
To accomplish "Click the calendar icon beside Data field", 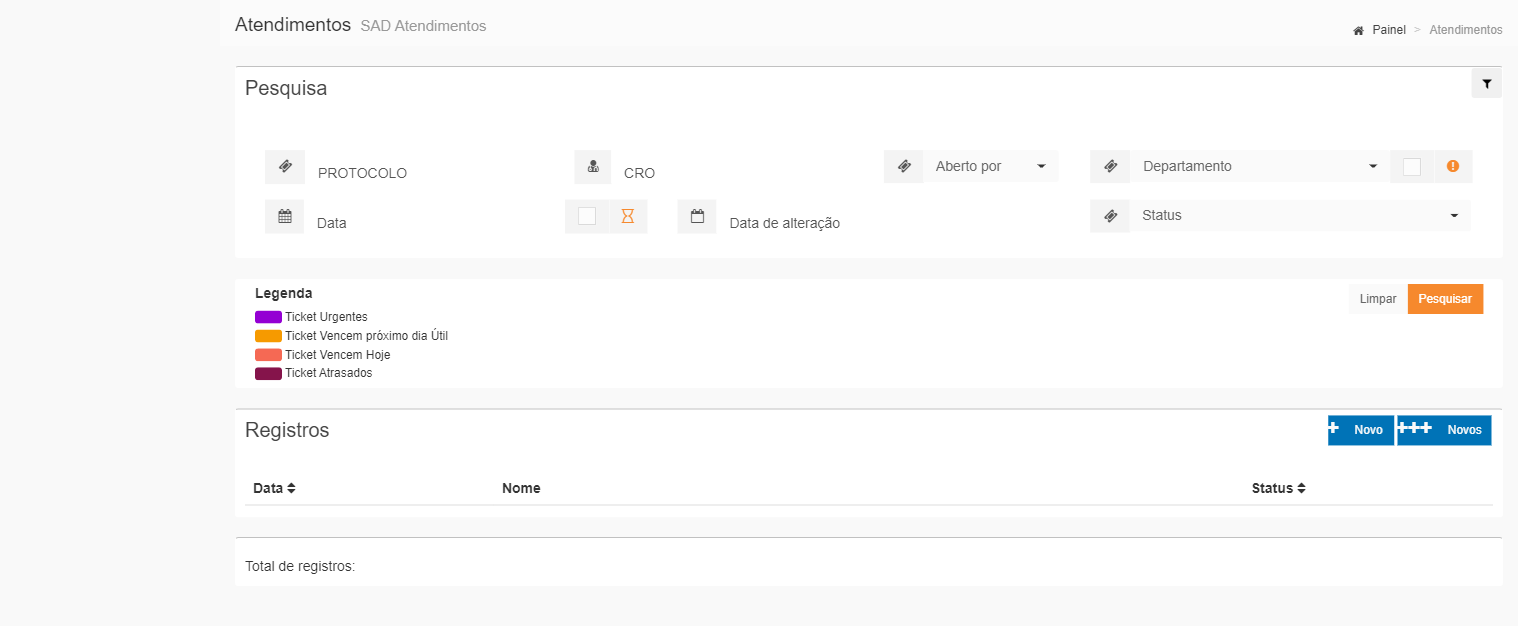I will (285, 216).
